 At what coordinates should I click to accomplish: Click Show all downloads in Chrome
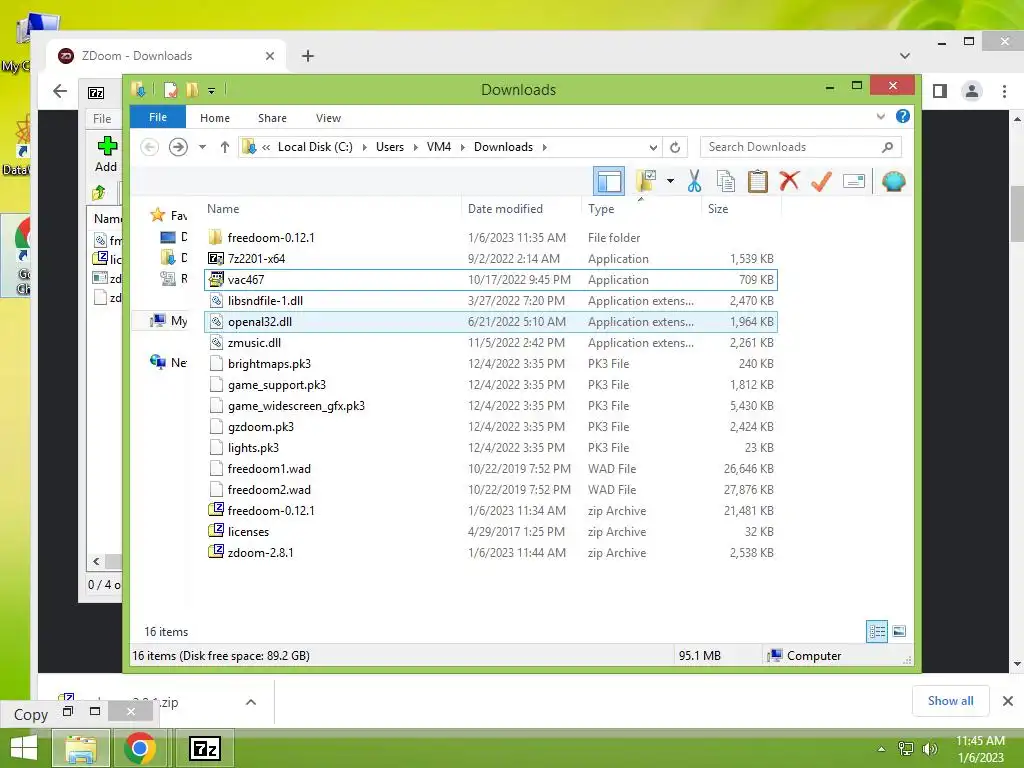950,701
